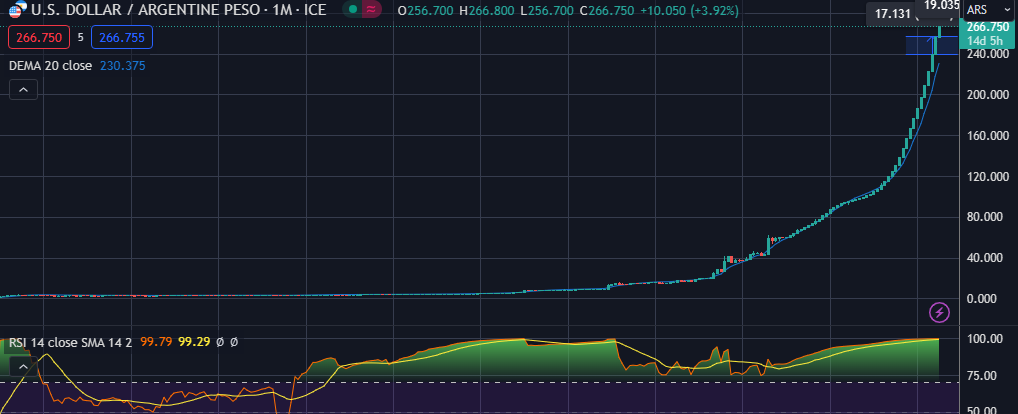Collapse the RSI pane legend chevron

23,367
